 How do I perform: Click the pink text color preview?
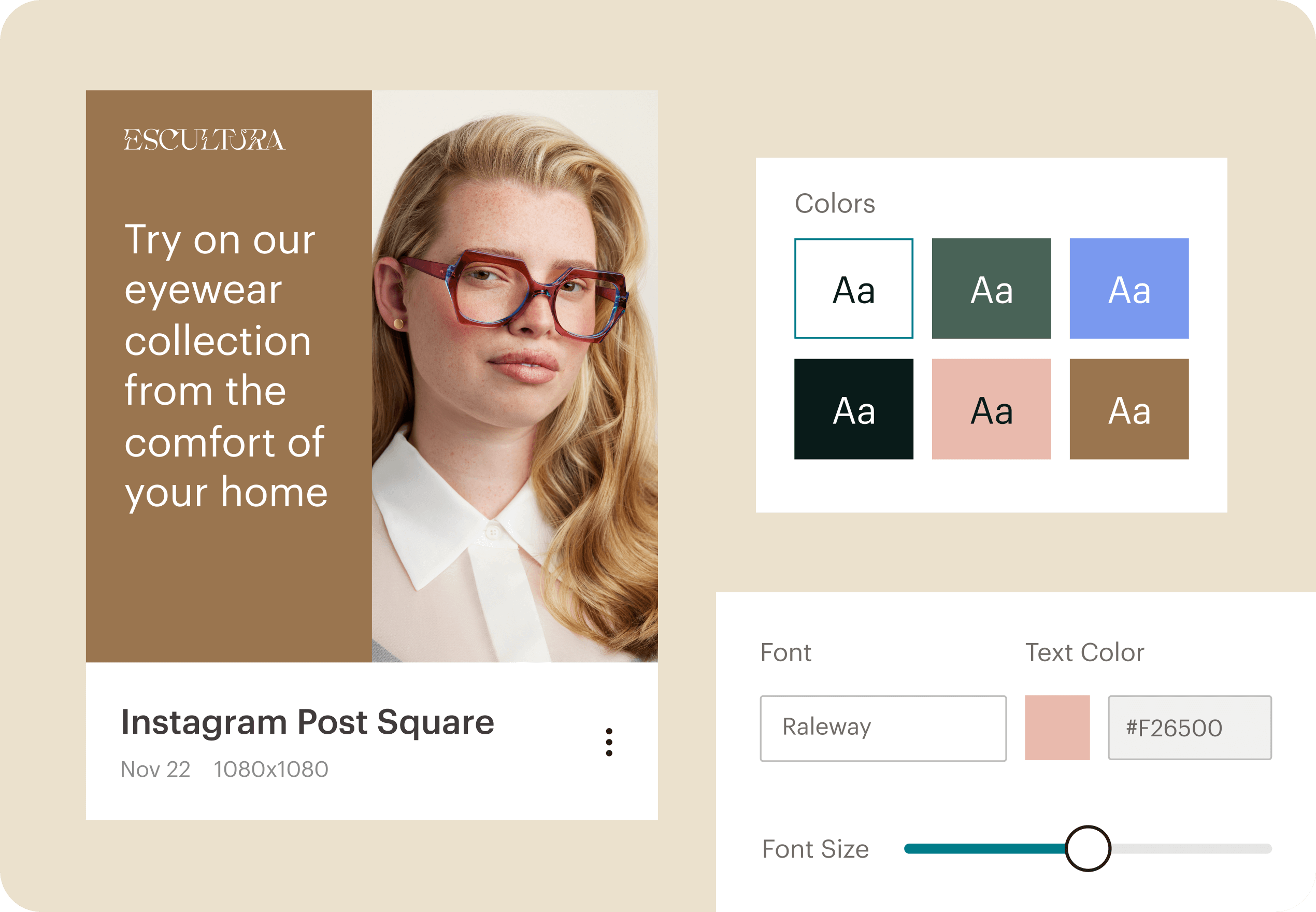1056,728
